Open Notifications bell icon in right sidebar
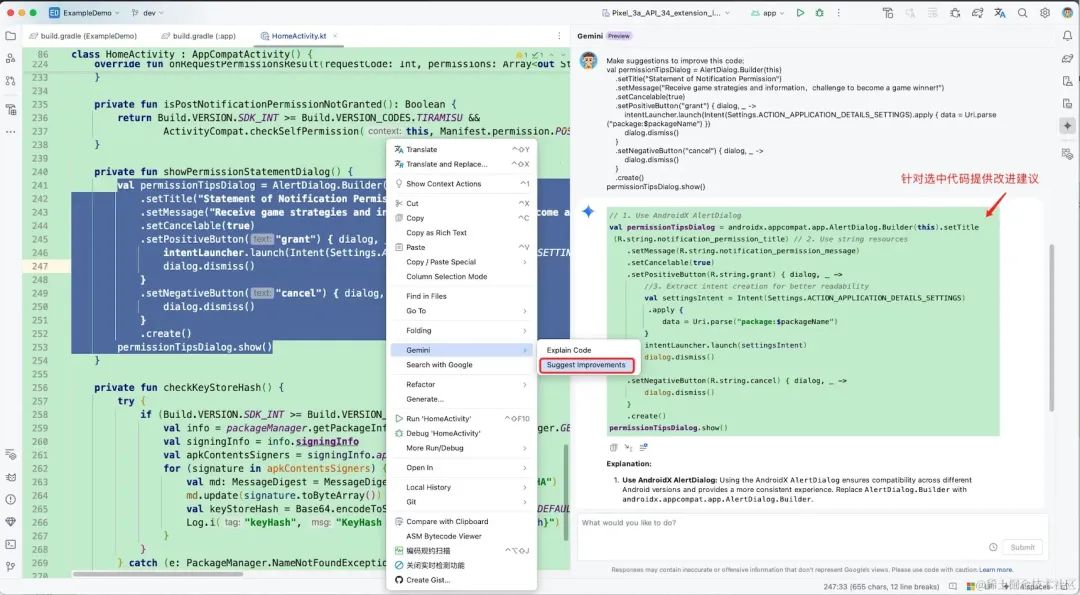The height and width of the screenshot is (595, 1080). pos(1067,36)
